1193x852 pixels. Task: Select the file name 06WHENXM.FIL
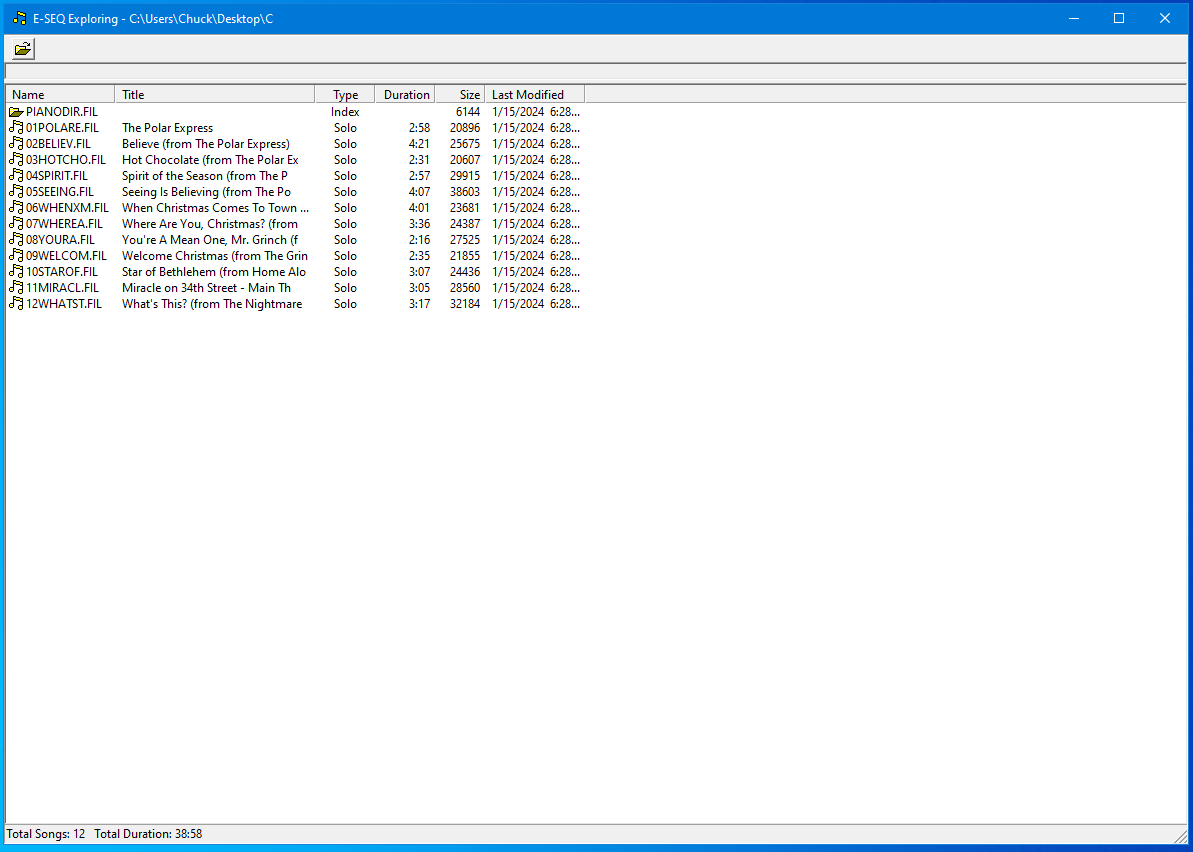pos(67,208)
